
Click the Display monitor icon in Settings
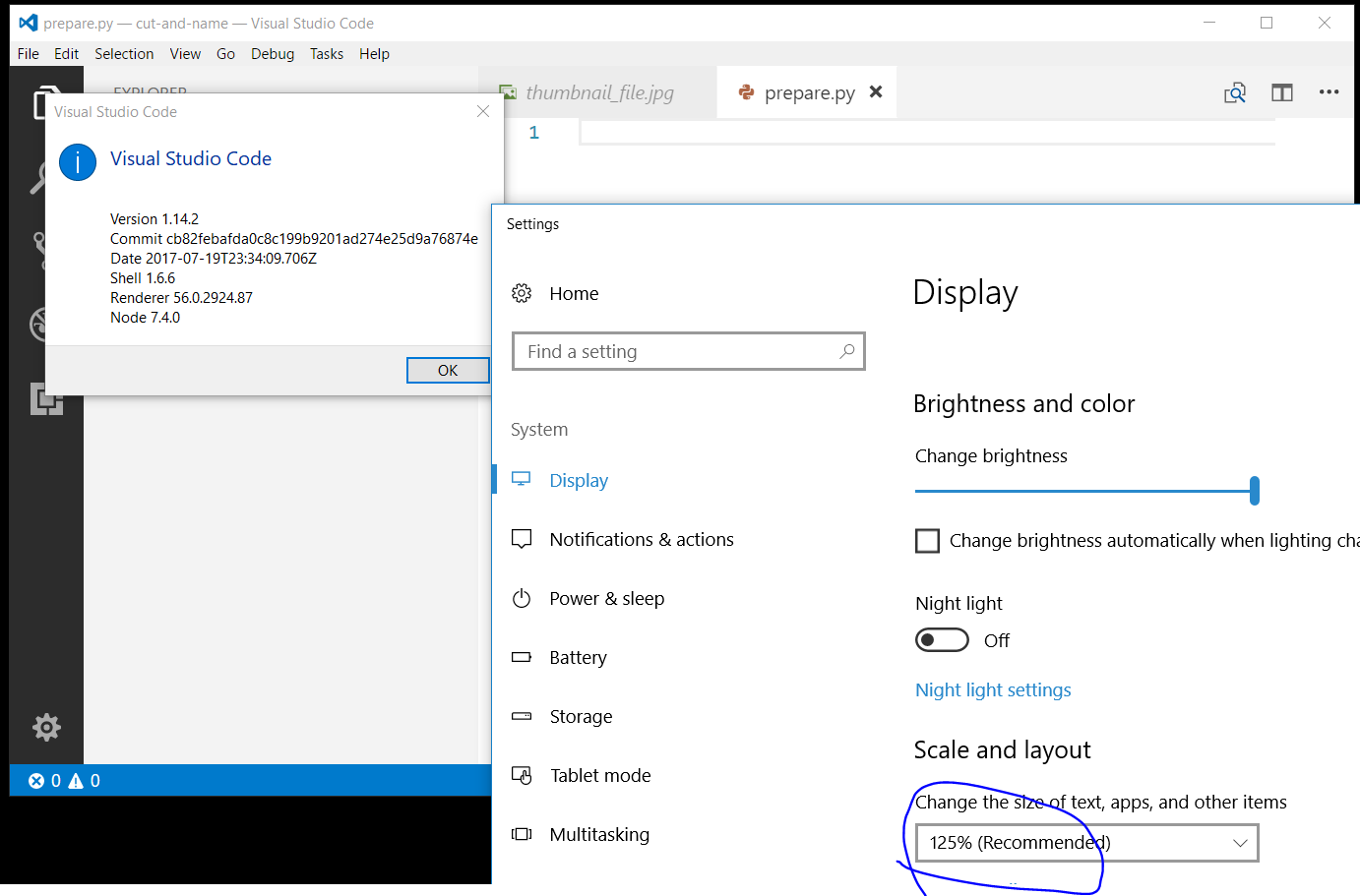pos(522,479)
